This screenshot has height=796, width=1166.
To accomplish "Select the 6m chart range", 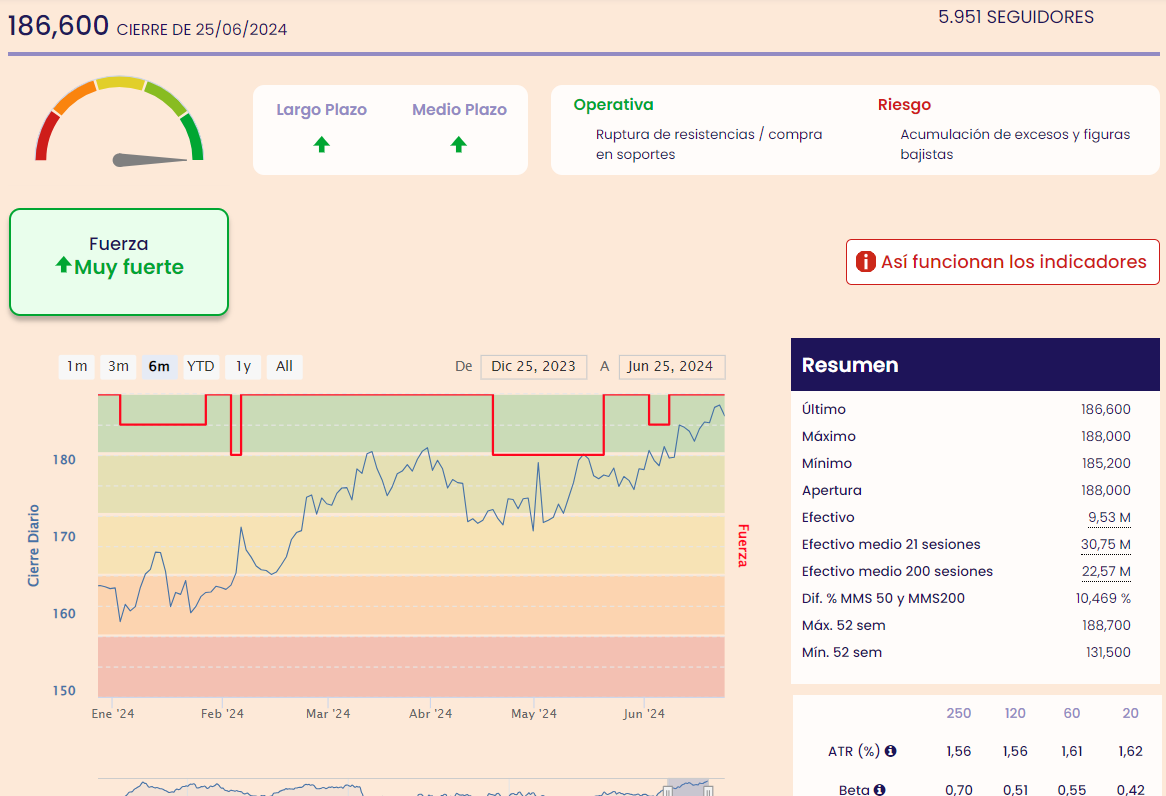I will pyautogui.click(x=159, y=366).
